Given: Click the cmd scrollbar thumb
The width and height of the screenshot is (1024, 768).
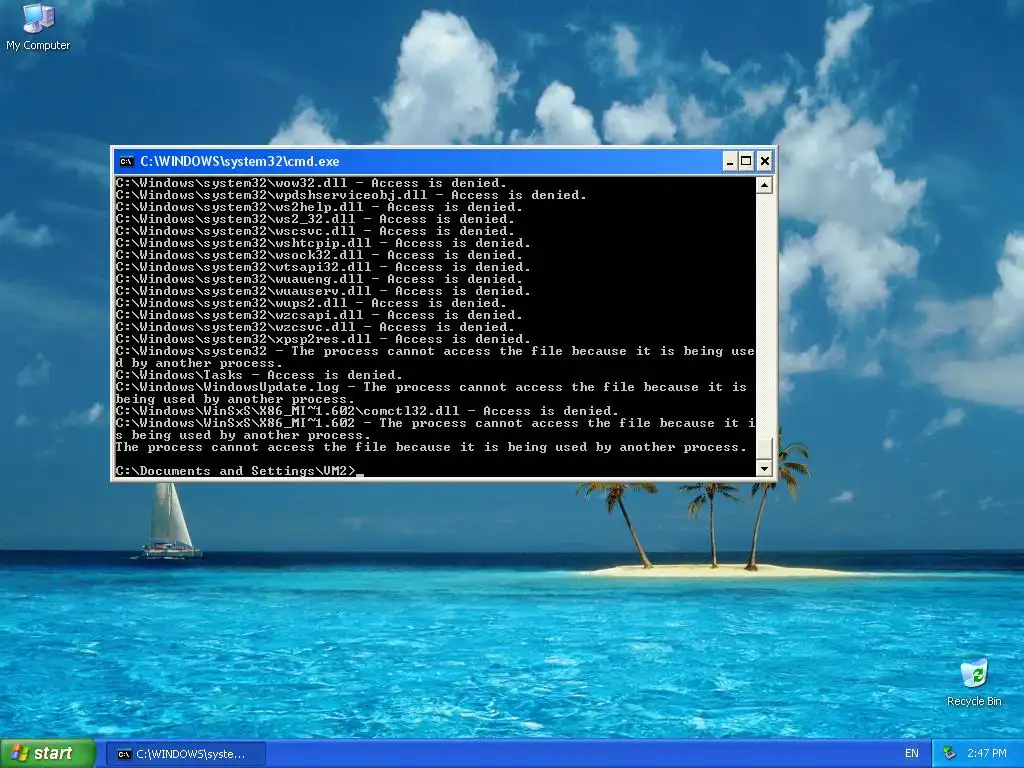Looking at the screenshot, I should 764,449.
